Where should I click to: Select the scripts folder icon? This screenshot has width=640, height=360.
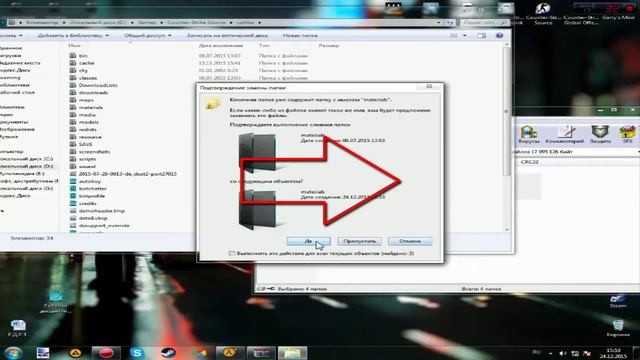pyautogui.click(x=73, y=159)
